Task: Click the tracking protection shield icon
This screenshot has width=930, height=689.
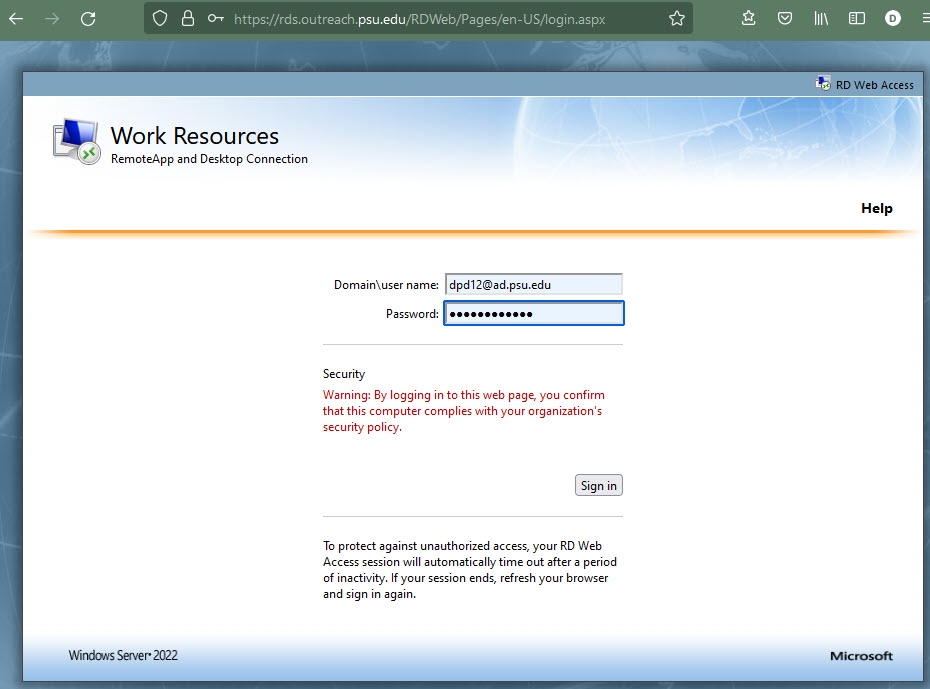Action: tap(159, 18)
